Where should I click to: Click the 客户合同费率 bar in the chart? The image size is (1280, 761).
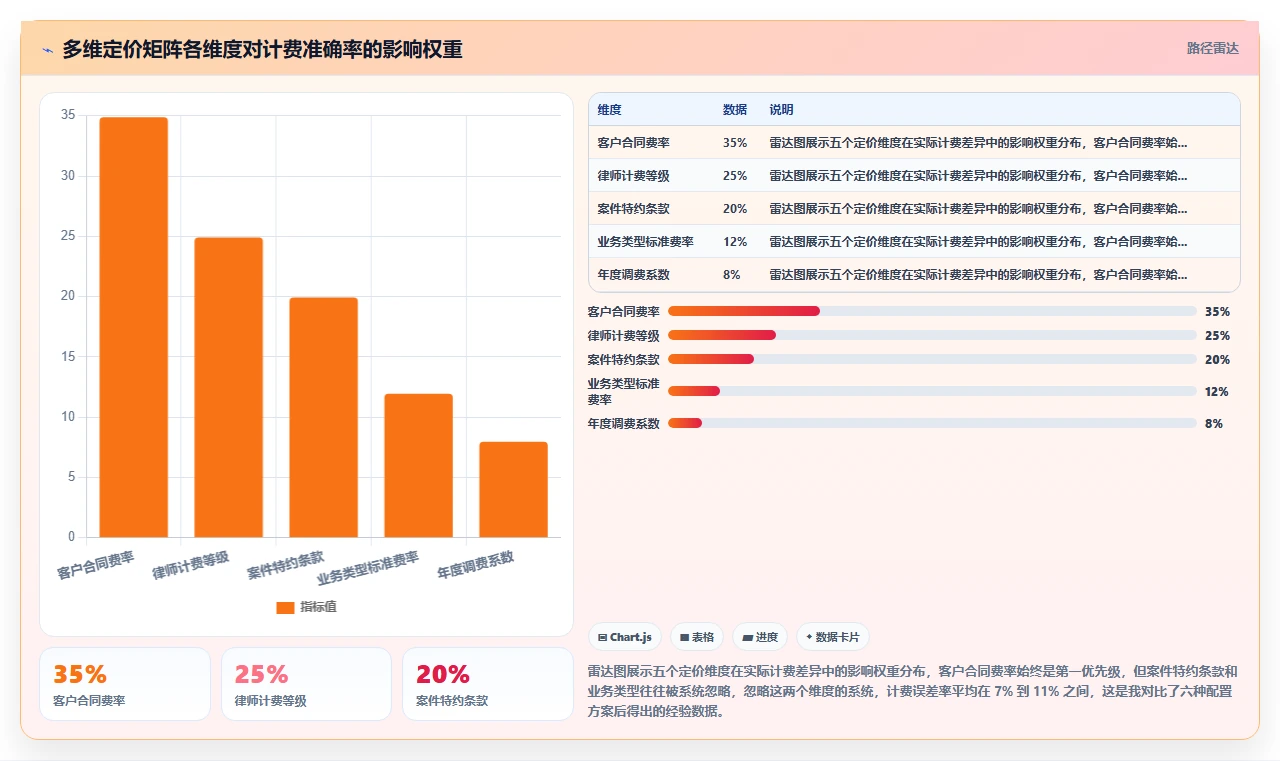(134, 327)
